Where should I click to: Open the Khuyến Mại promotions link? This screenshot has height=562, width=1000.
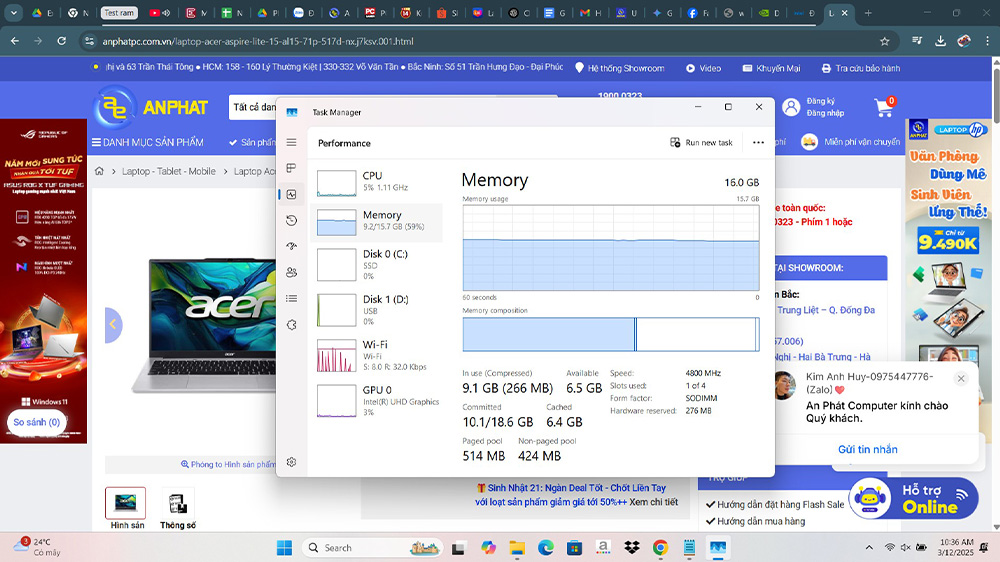pos(771,68)
